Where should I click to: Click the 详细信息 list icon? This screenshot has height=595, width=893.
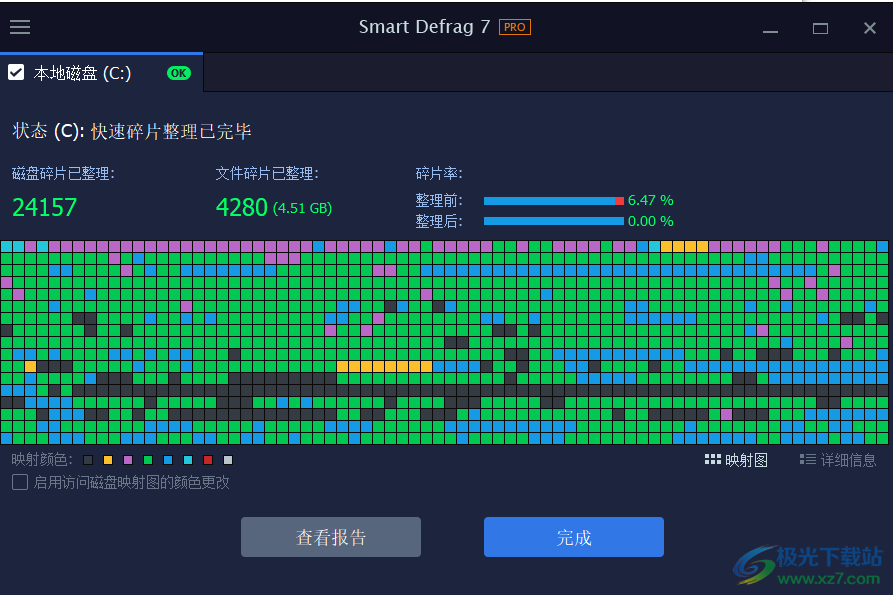[x=808, y=459]
